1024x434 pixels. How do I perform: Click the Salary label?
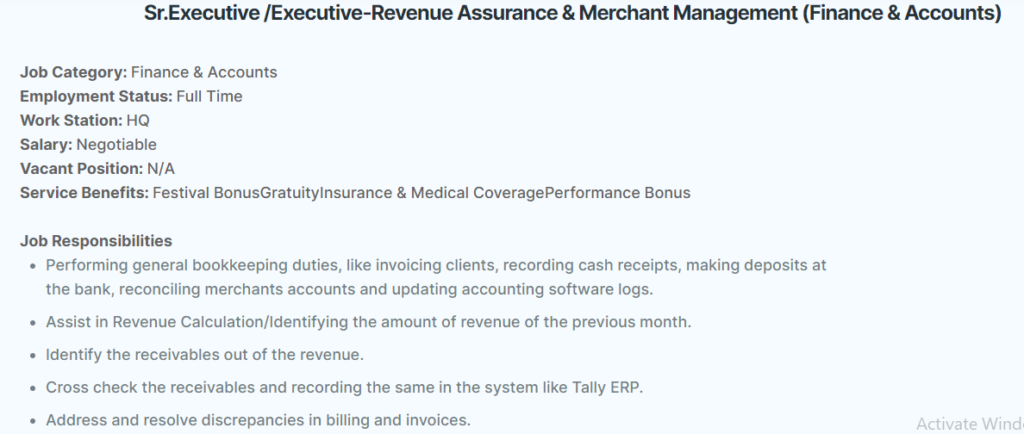click(46, 145)
